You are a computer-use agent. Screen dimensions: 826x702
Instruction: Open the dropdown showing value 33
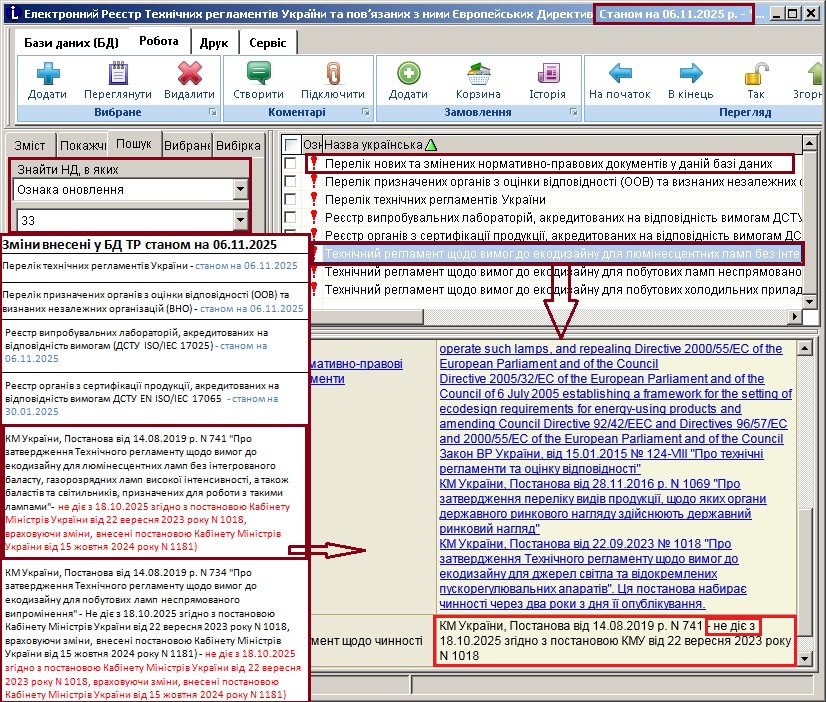(x=239, y=219)
